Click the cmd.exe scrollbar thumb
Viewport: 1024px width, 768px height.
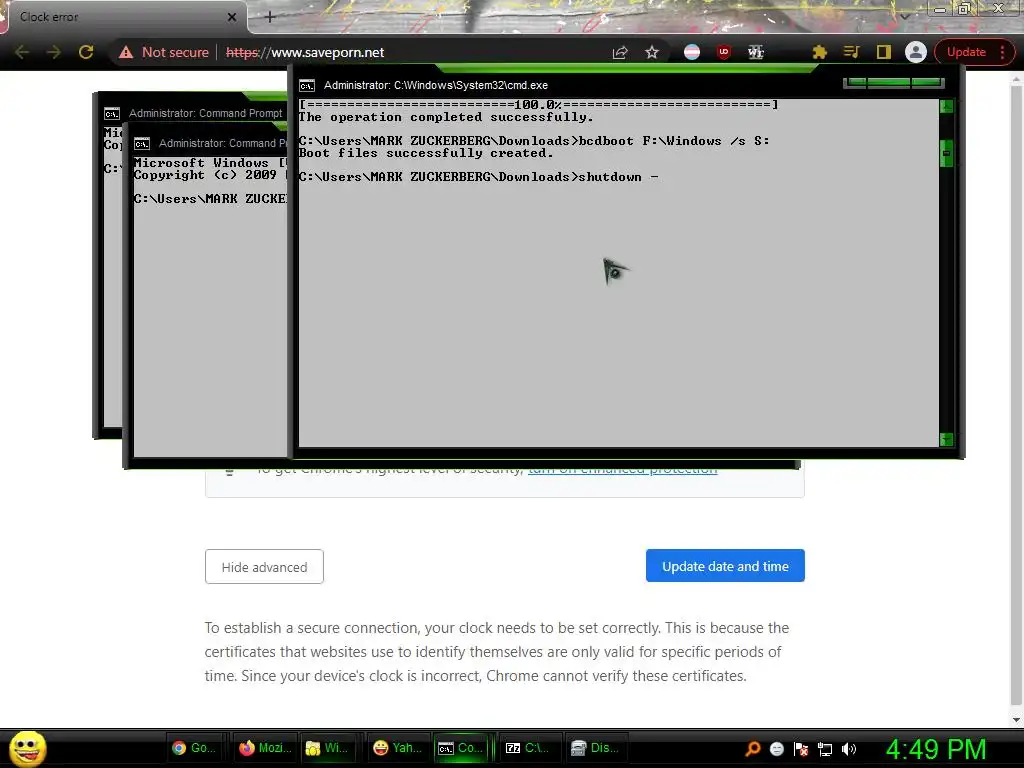(946, 153)
